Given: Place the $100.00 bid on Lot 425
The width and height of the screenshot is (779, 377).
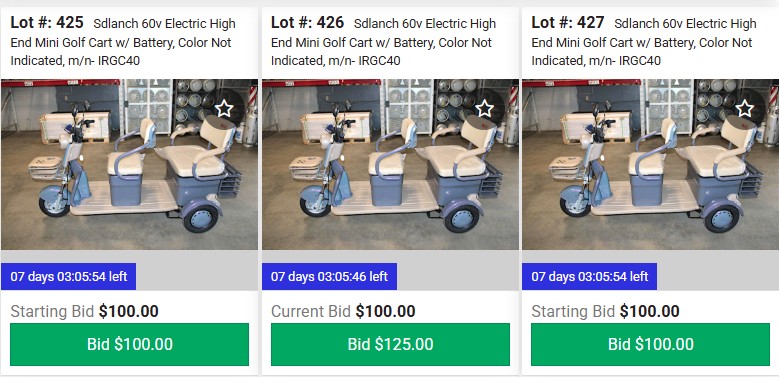Looking at the screenshot, I should [130, 344].
